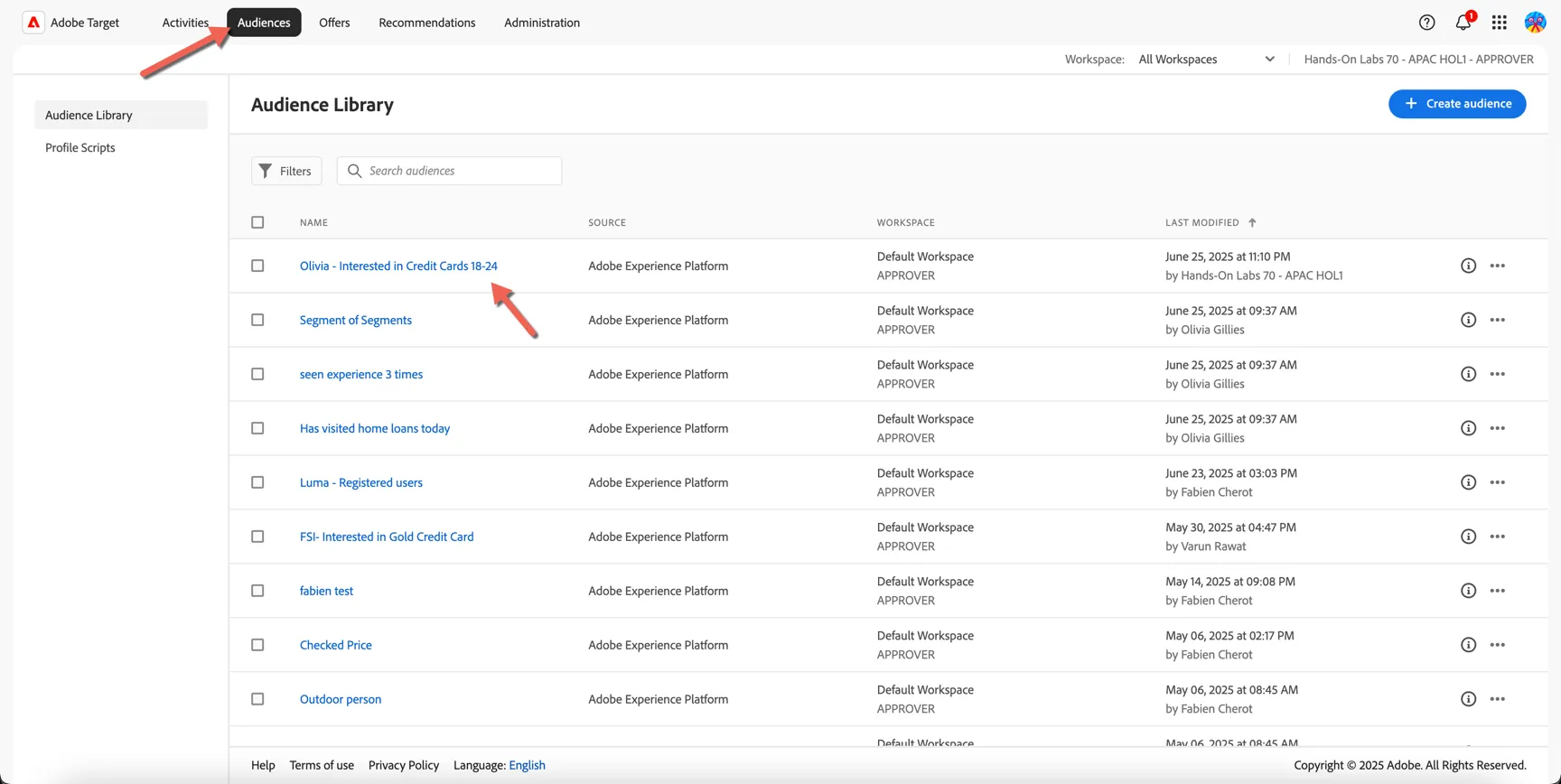Select checkbox for Checked Price audience
The height and width of the screenshot is (784, 1561).
point(257,645)
